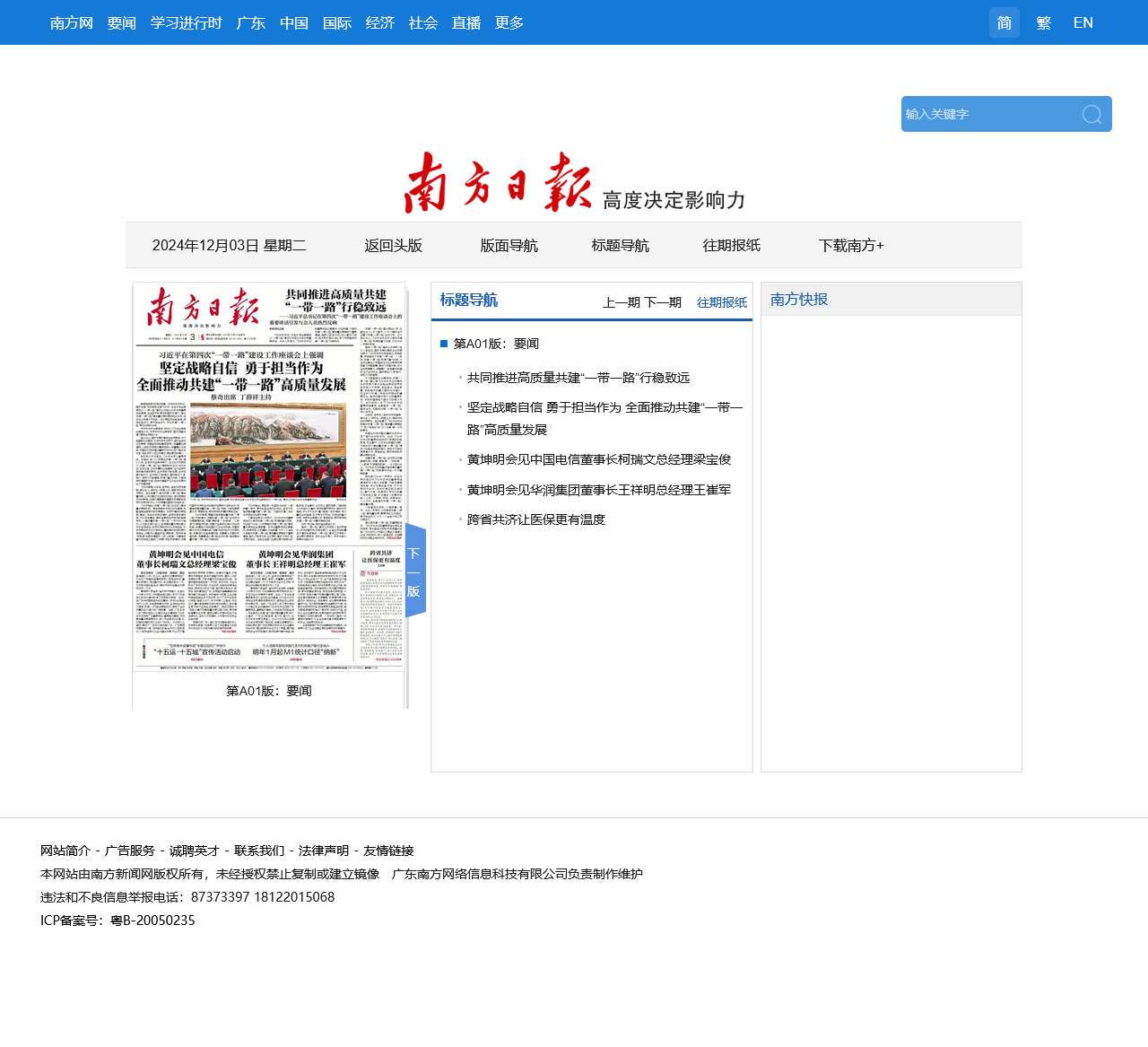Open article 黄坤明会见华润集团董事长
The width and height of the screenshot is (1148, 1047).
[x=599, y=490]
